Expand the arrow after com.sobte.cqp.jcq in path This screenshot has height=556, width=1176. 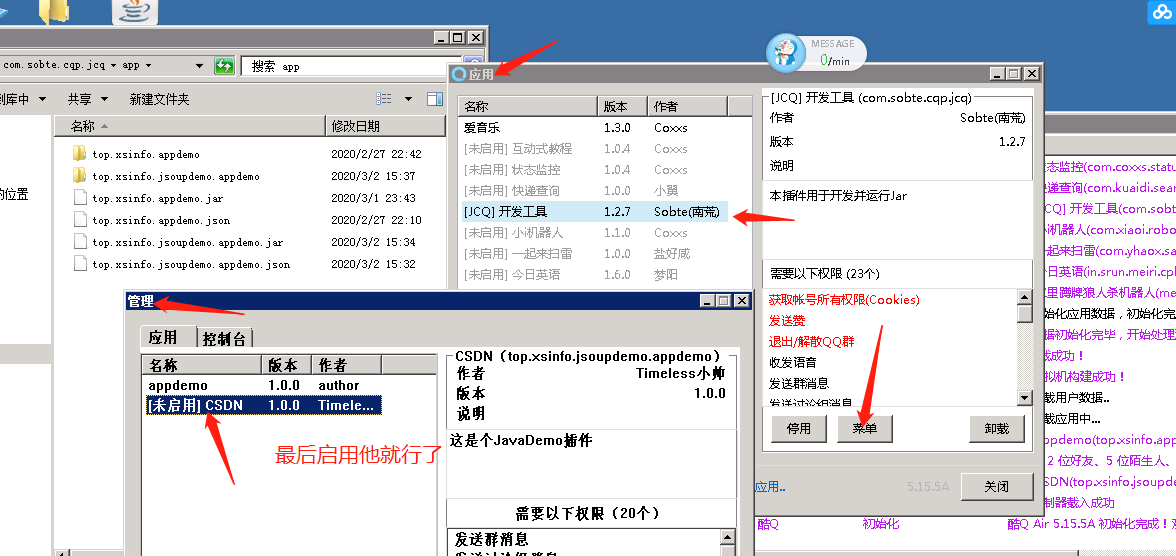(113, 65)
